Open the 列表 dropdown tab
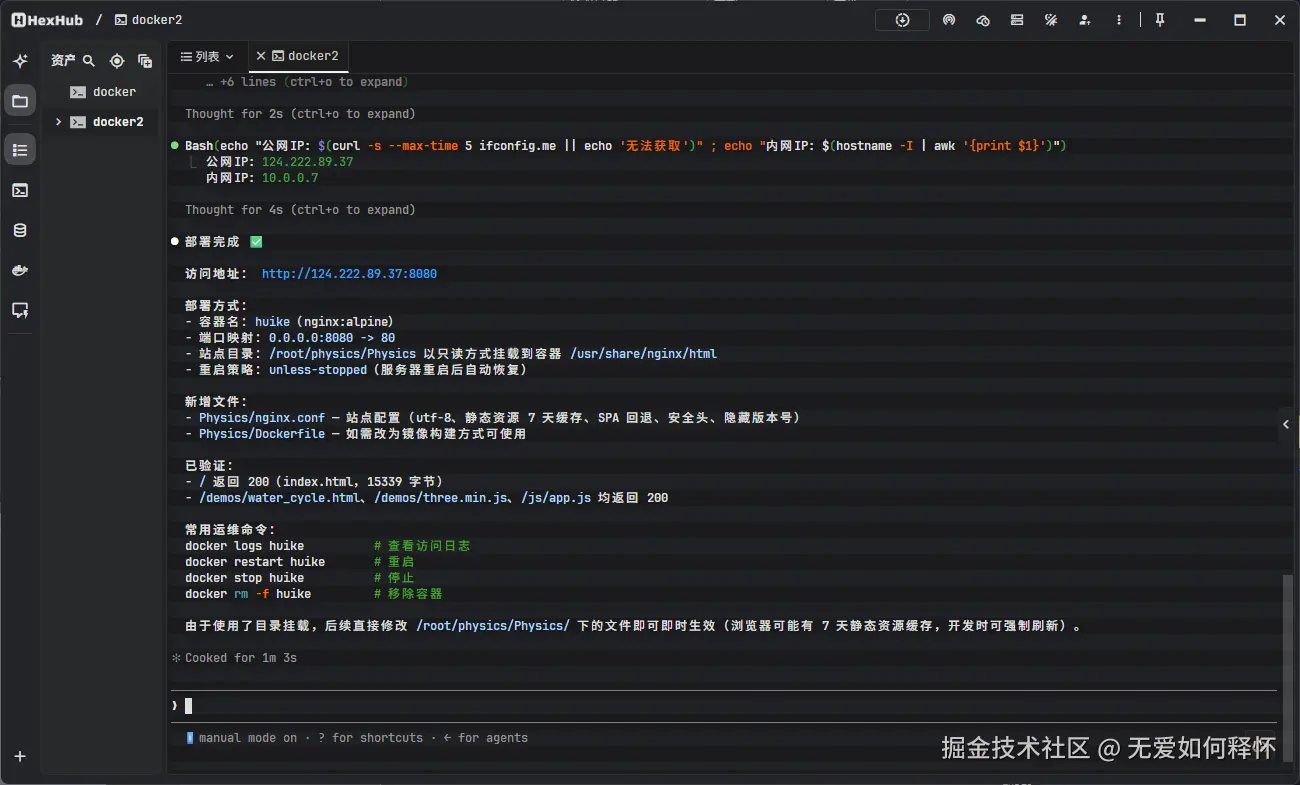This screenshot has width=1300, height=785. (207, 57)
